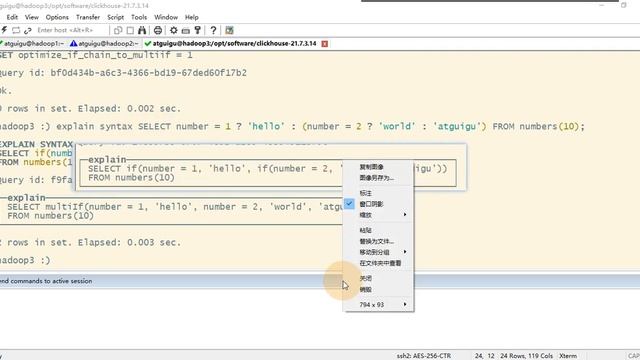Click the explain syntax SELECT command line
640x360 pixels.
pyautogui.click(x=292, y=127)
